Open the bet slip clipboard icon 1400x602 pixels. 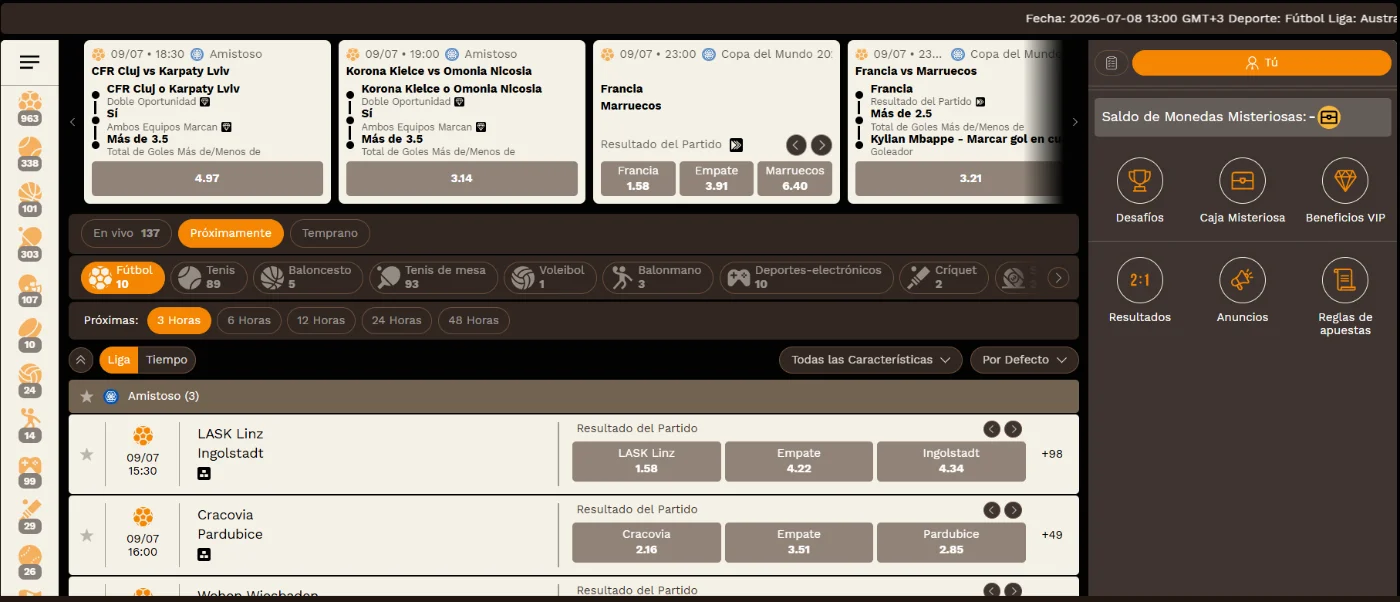(1111, 63)
